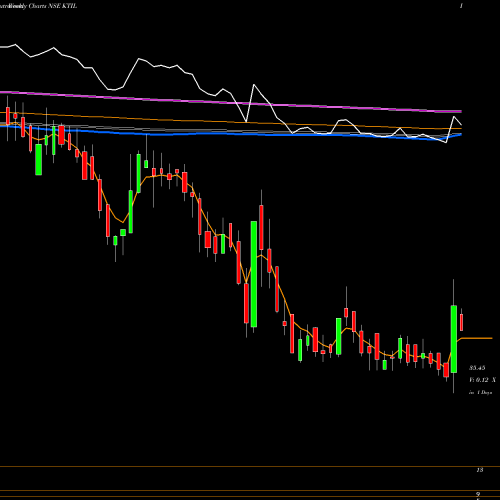Click the '13' axis value label

pos(479,470)
